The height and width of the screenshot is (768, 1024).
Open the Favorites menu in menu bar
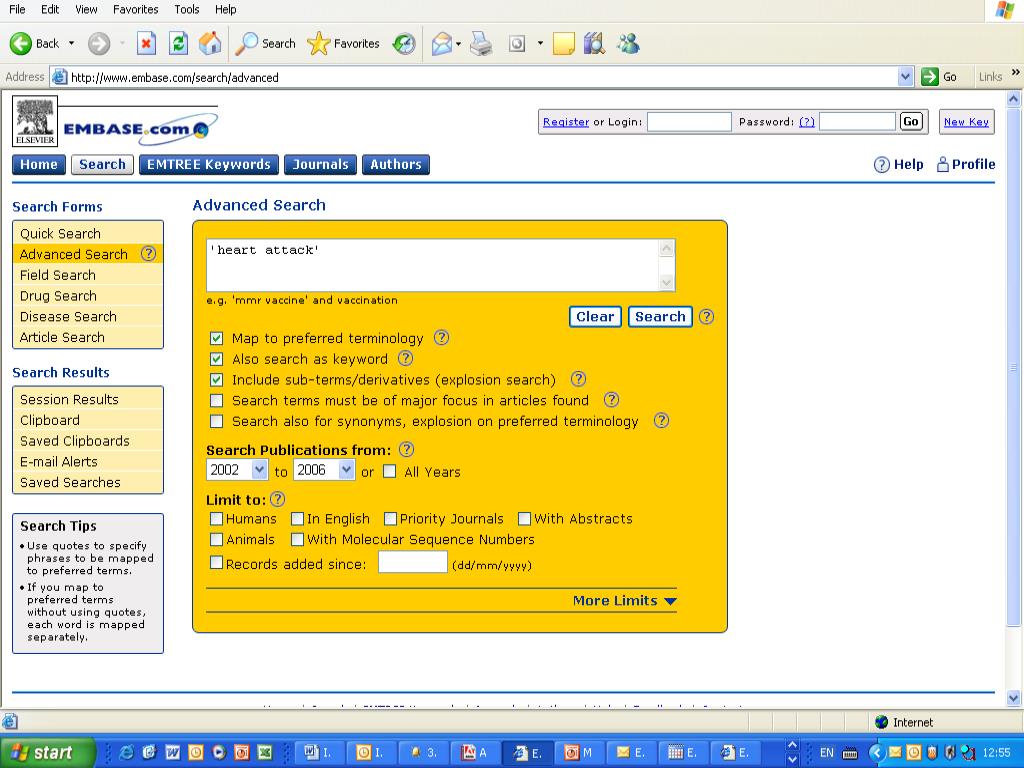pos(136,9)
